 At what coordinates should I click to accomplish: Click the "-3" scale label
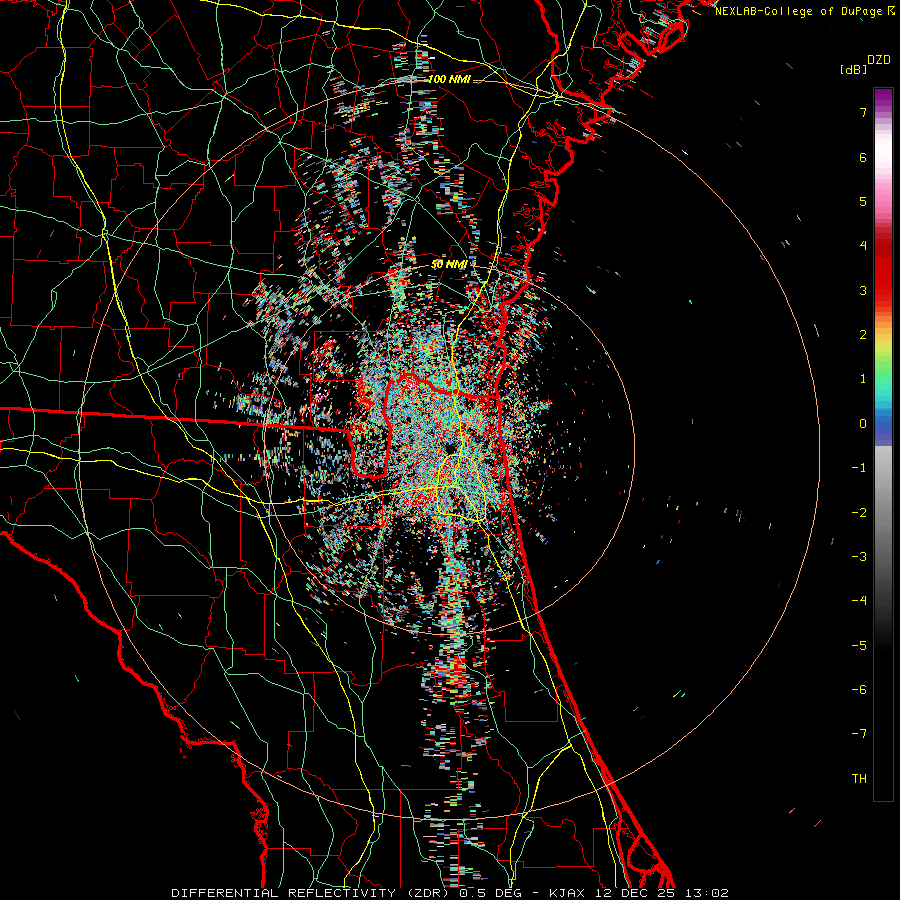click(859, 557)
